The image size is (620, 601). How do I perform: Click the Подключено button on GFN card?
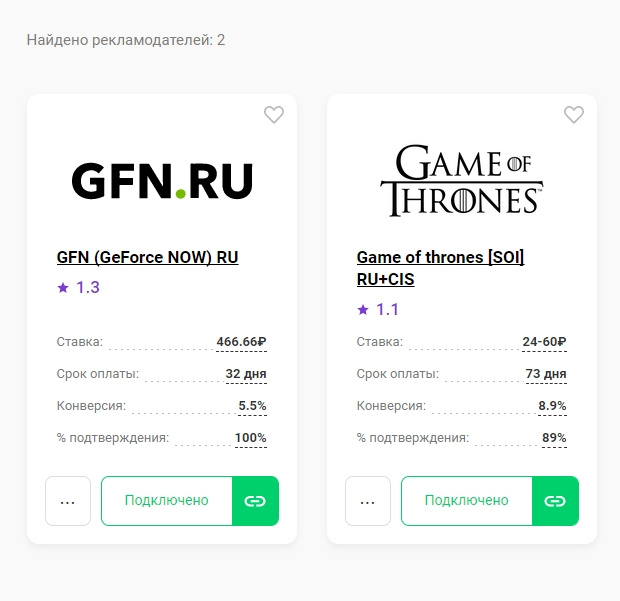coord(167,501)
